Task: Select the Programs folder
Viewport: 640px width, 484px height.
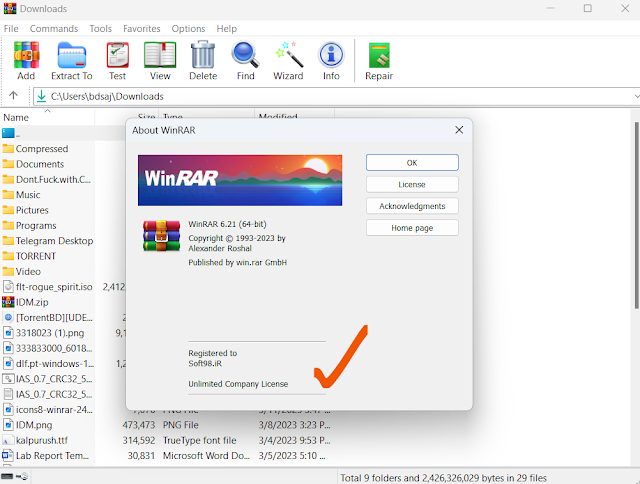Action: (30, 225)
